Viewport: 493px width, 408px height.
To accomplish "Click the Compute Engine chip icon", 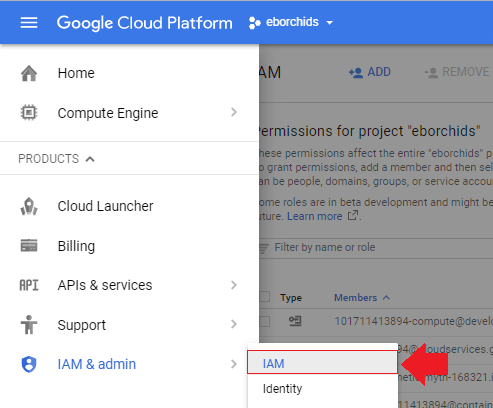I will coord(29,113).
